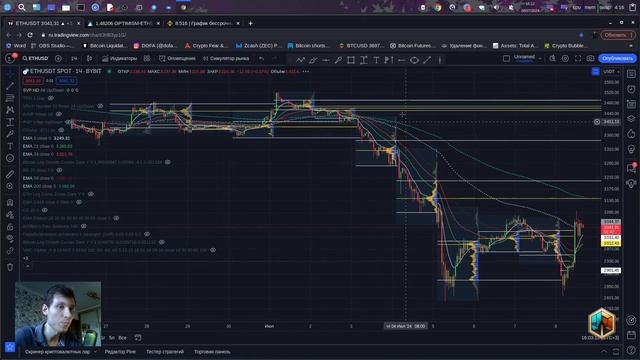640x360 pixels.
Task: Expand the bottom panel with the up chevron
Action: (604, 351)
